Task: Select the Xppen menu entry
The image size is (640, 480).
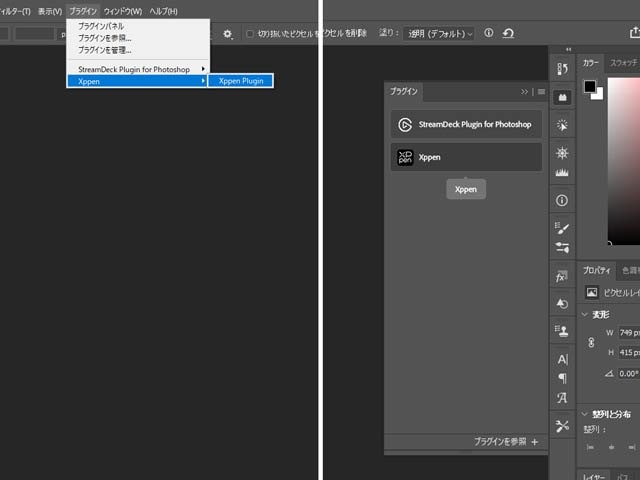Action: [x=137, y=81]
